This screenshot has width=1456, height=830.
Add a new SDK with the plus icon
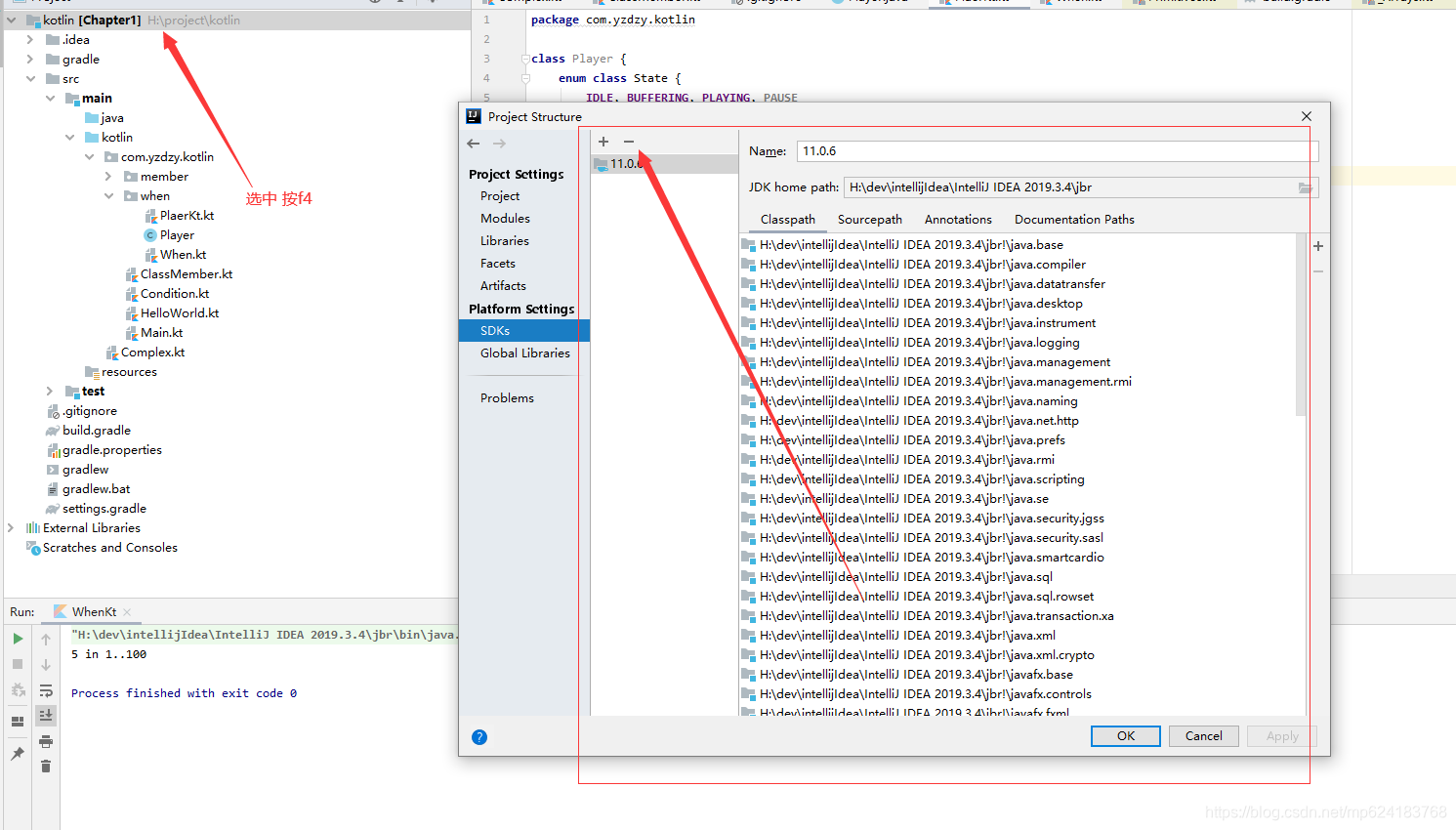603,141
